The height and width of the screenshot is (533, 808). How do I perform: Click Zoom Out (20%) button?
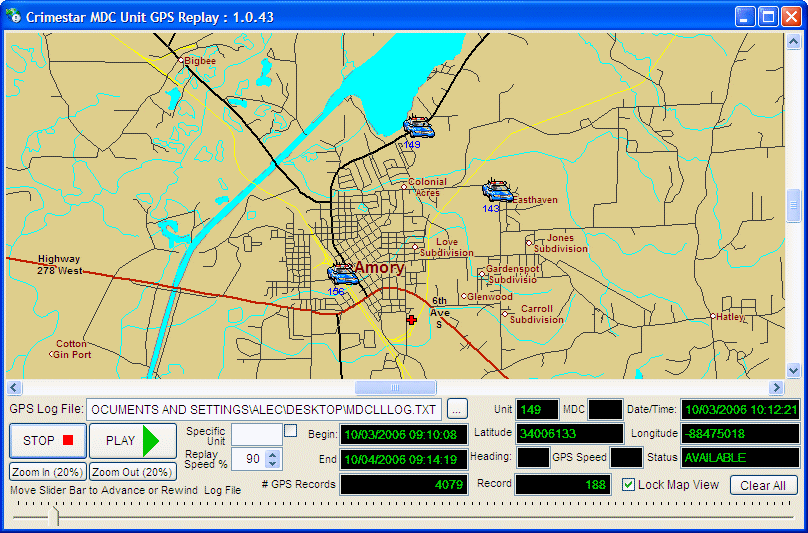pos(132,472)
